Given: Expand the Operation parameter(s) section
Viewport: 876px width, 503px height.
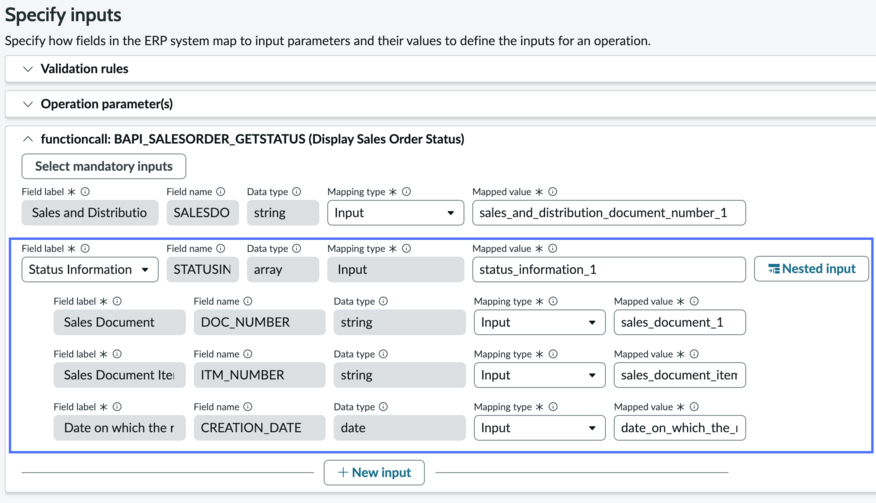Looking at the screenshot, I should pyautogui.click(x=28, y=104).
